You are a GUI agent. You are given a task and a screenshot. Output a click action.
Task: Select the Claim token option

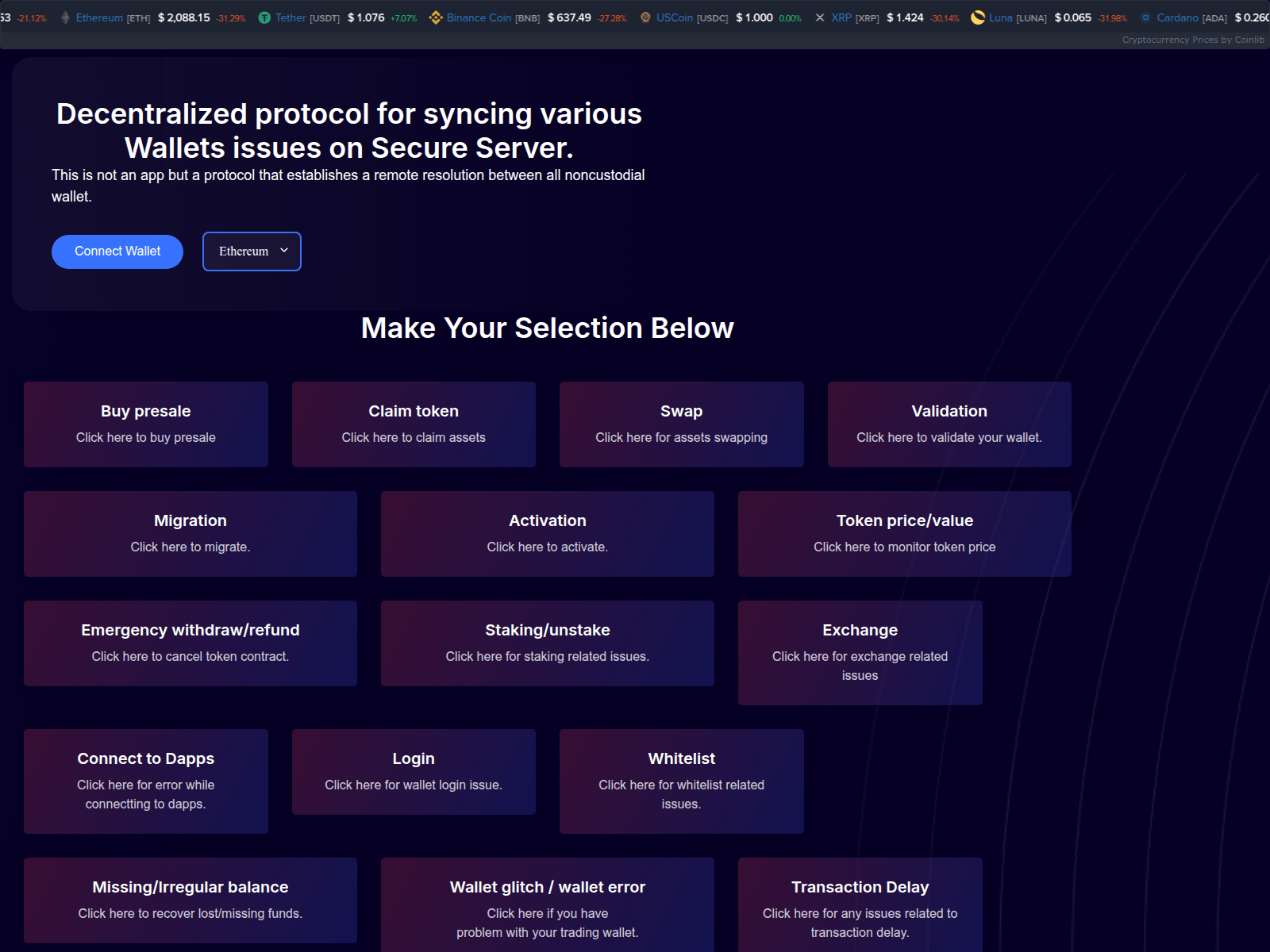tap(414, 424)
